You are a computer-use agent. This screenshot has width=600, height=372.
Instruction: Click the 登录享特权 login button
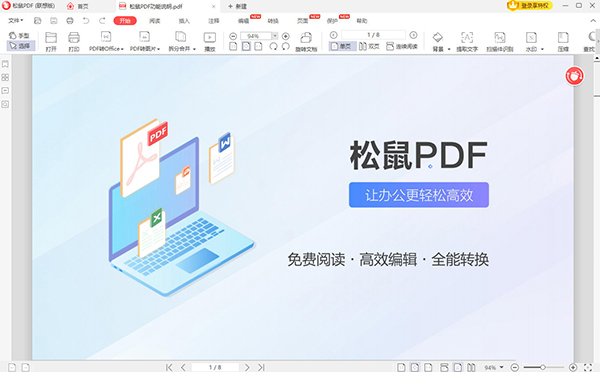pyautogui.click(x=530, y=6)
